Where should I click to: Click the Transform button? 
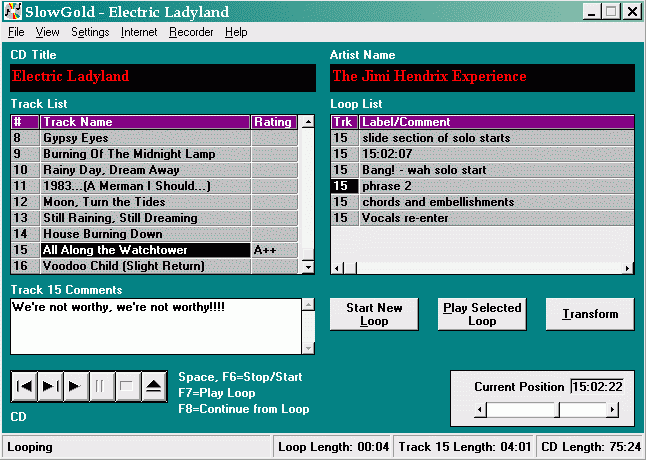click(590, 314)
